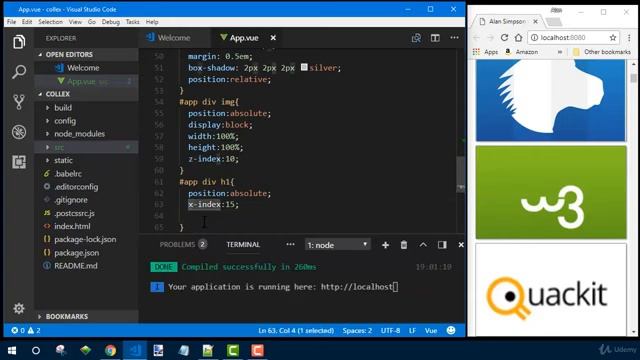The width and height of the screenshot is (640, 360).
Task: Open the Selection menu
Action: (51, 22)
